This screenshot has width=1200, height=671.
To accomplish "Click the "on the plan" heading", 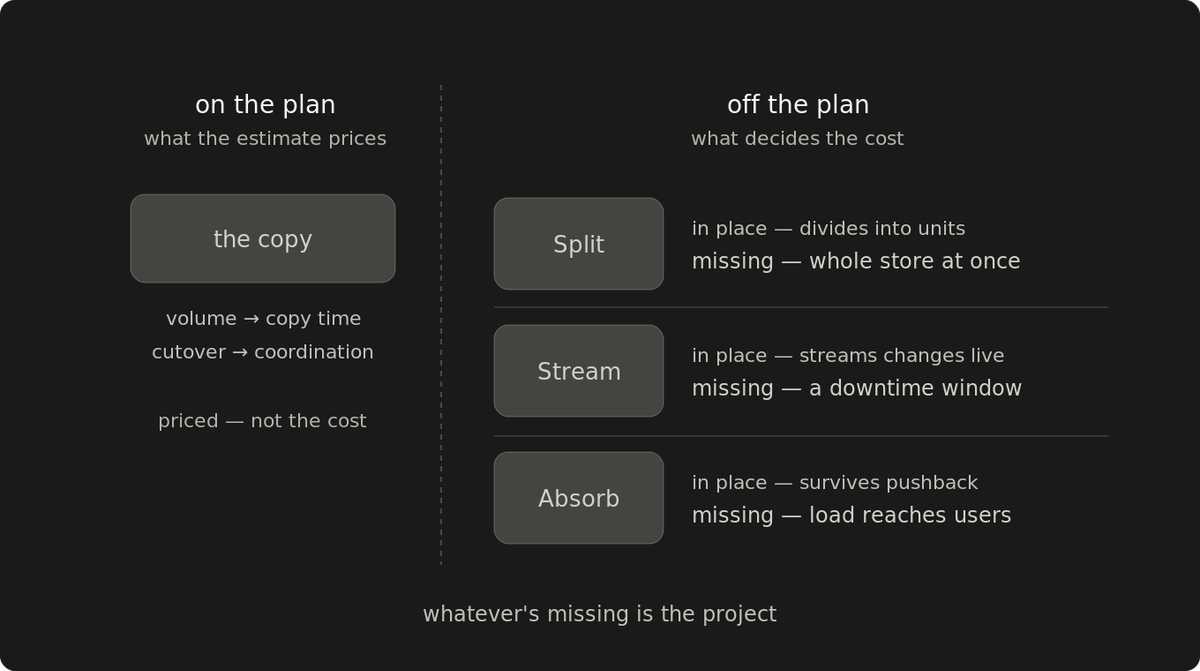I will click(265, 105).
